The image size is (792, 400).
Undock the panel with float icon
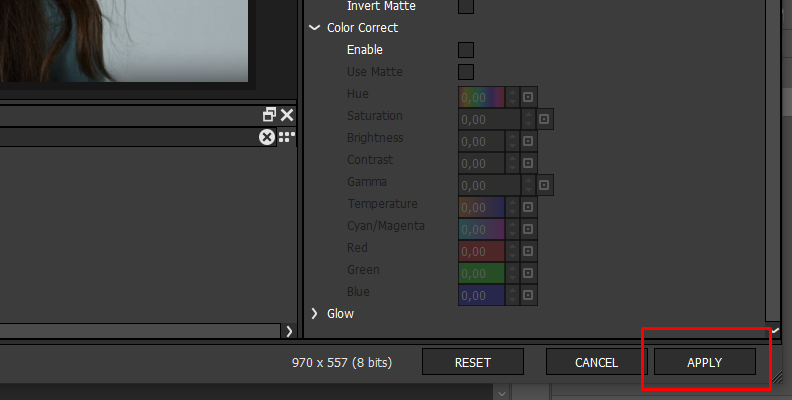pos(270,115)
